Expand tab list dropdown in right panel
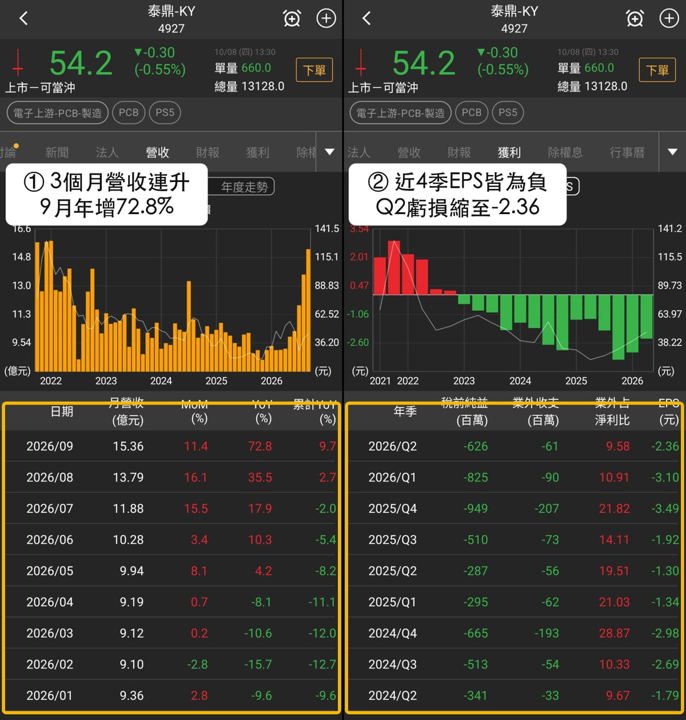686x720 pixels. (x=673, y=152)
